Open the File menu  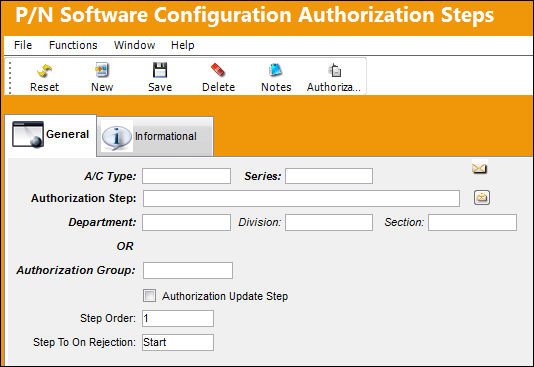coord(23,45)
